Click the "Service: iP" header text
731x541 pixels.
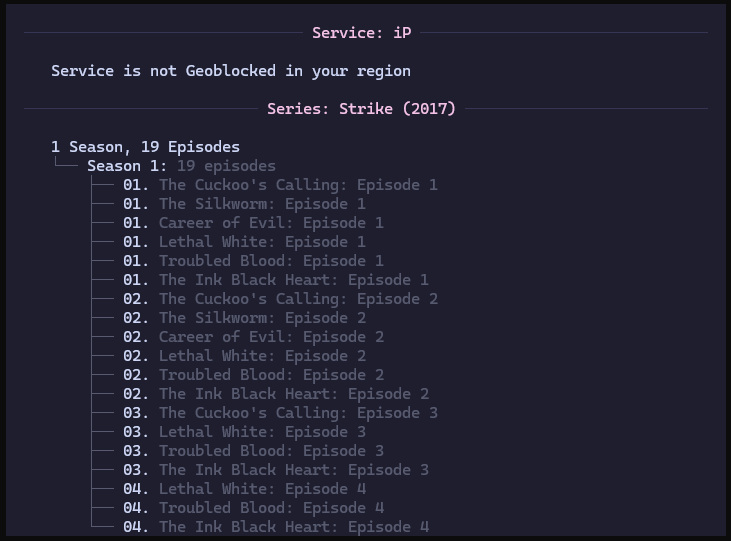coord(361,33)
